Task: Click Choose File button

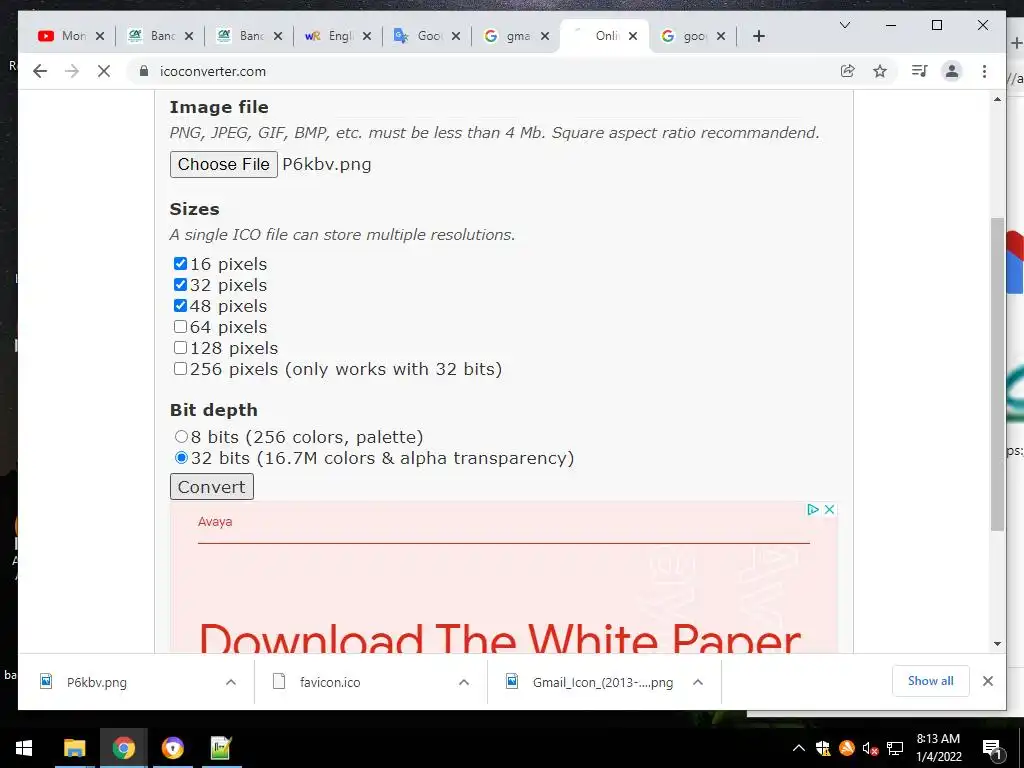Action: coord(223,164)
